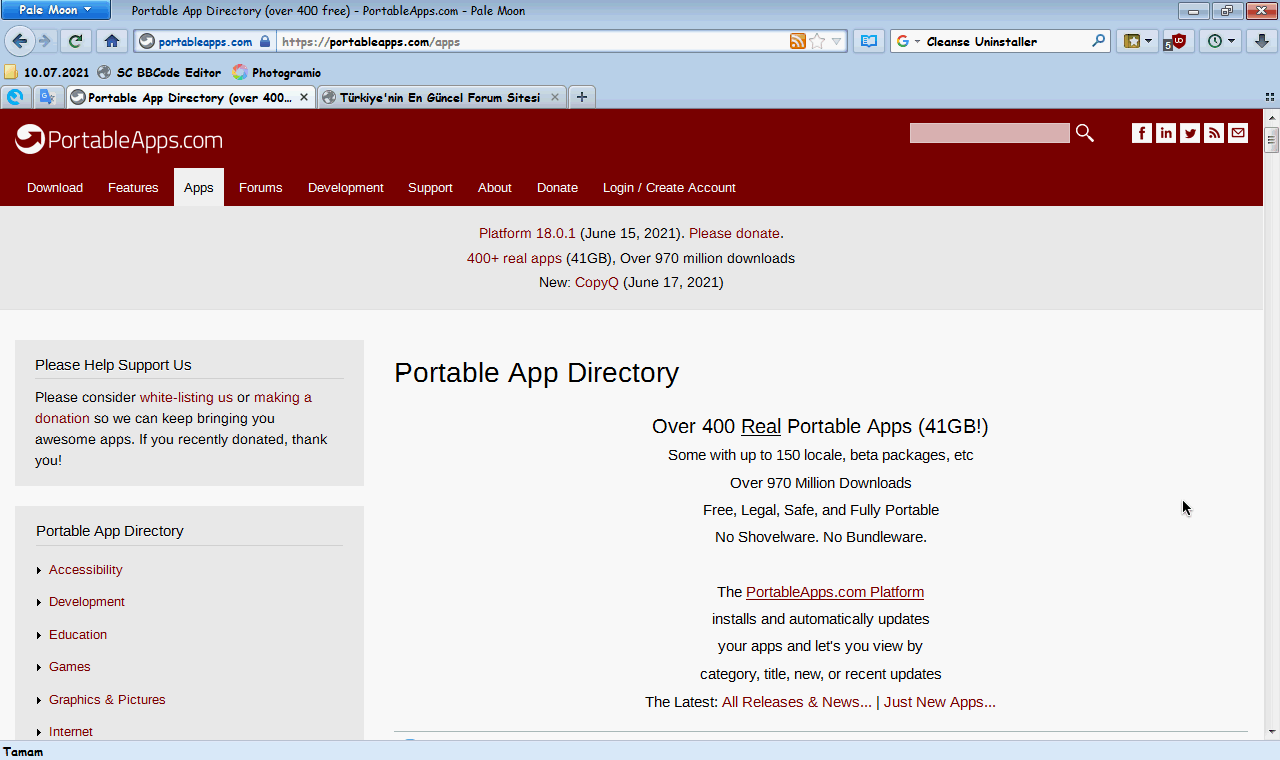Click Login / Create Account
Screen dimensions: 1280x760
click(669, 188)
